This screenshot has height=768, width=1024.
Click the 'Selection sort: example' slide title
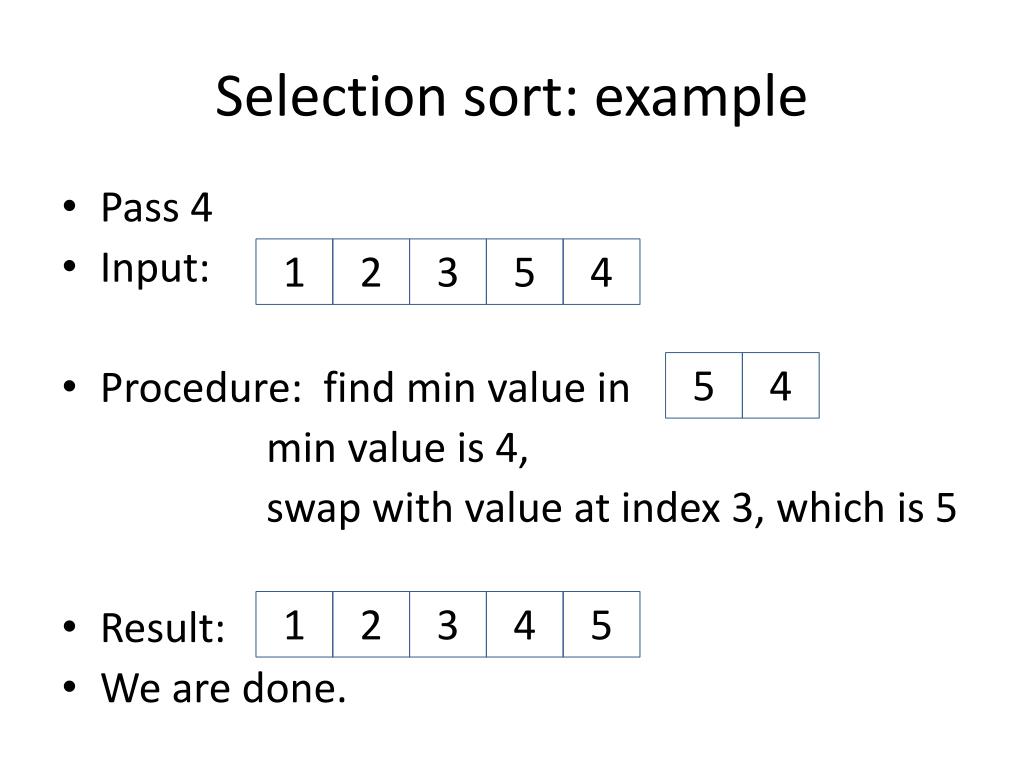(511, 97)
